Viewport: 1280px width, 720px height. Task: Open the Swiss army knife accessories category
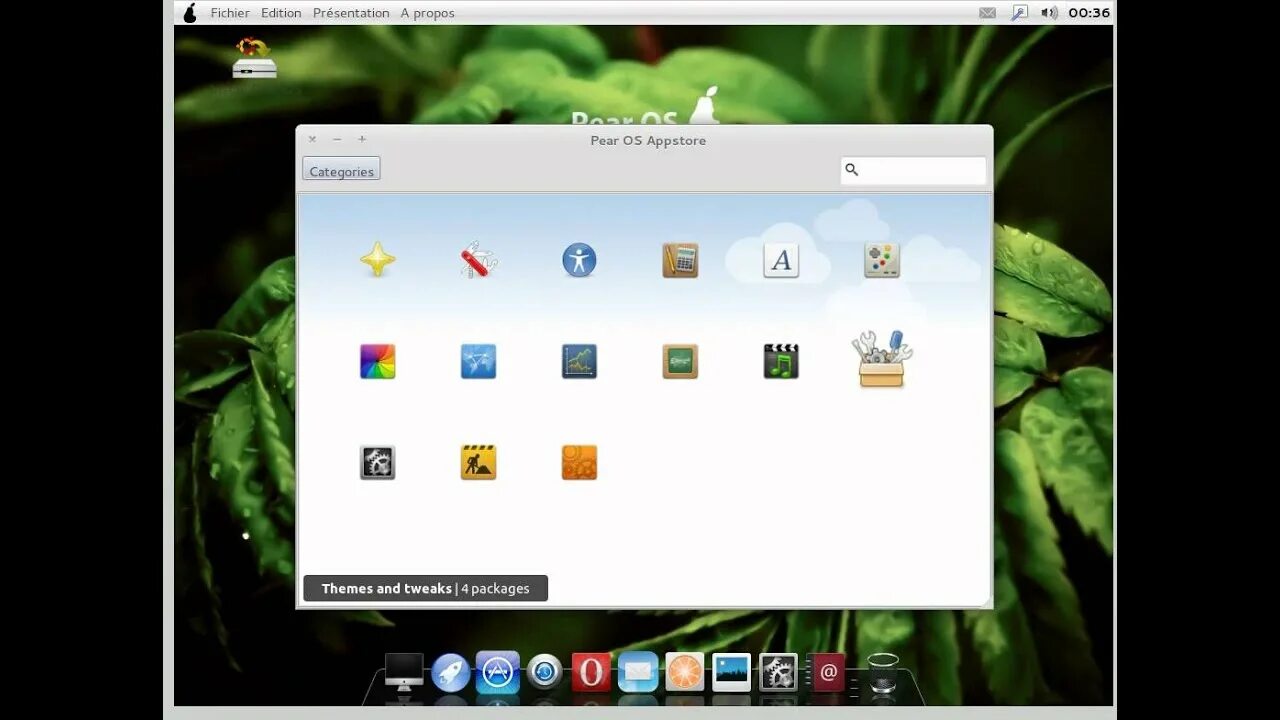click(479, 260)
